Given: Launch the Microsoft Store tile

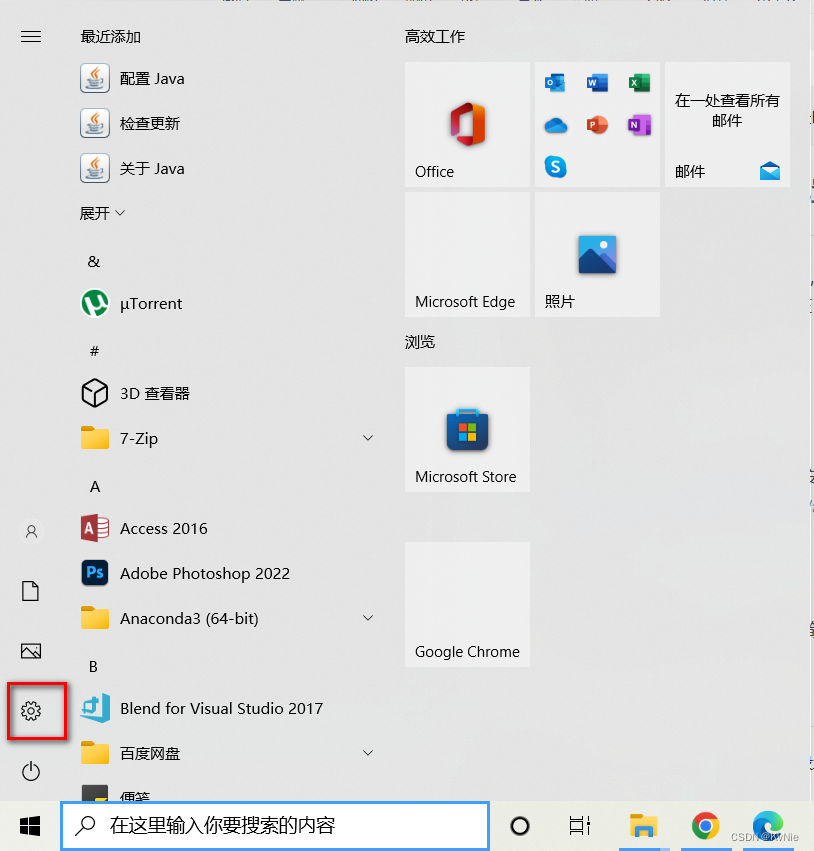Looking at the screenshot, I should [x=467, y=429].
